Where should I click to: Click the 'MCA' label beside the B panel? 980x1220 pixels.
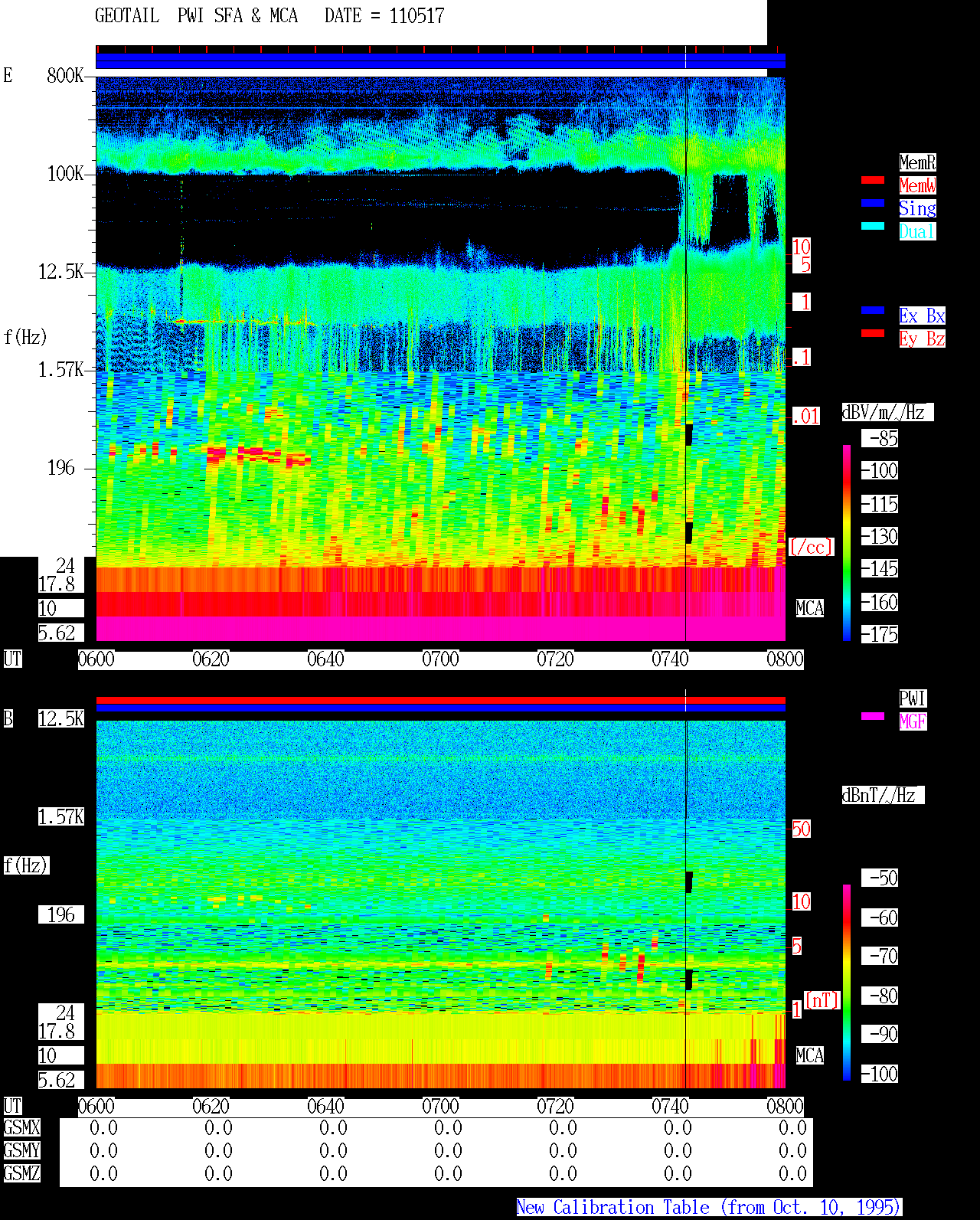810,1055
